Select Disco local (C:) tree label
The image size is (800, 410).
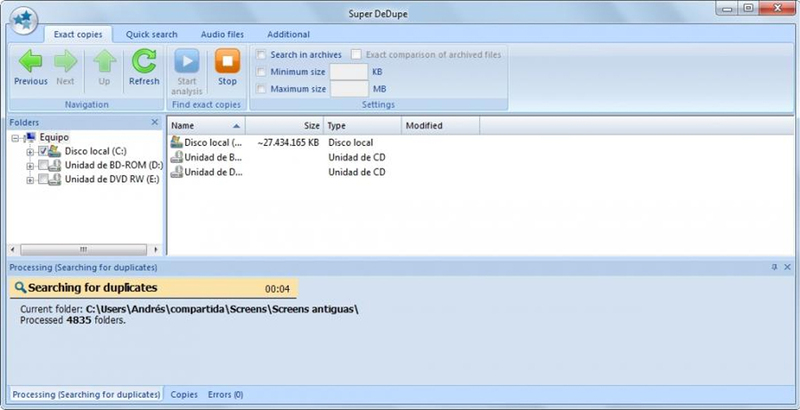[x=95, y=151]
